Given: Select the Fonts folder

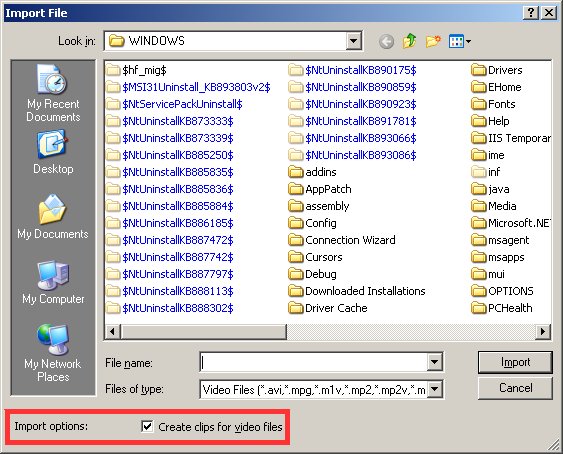Looking at the screenshot, I should click(x=493, y=104).
